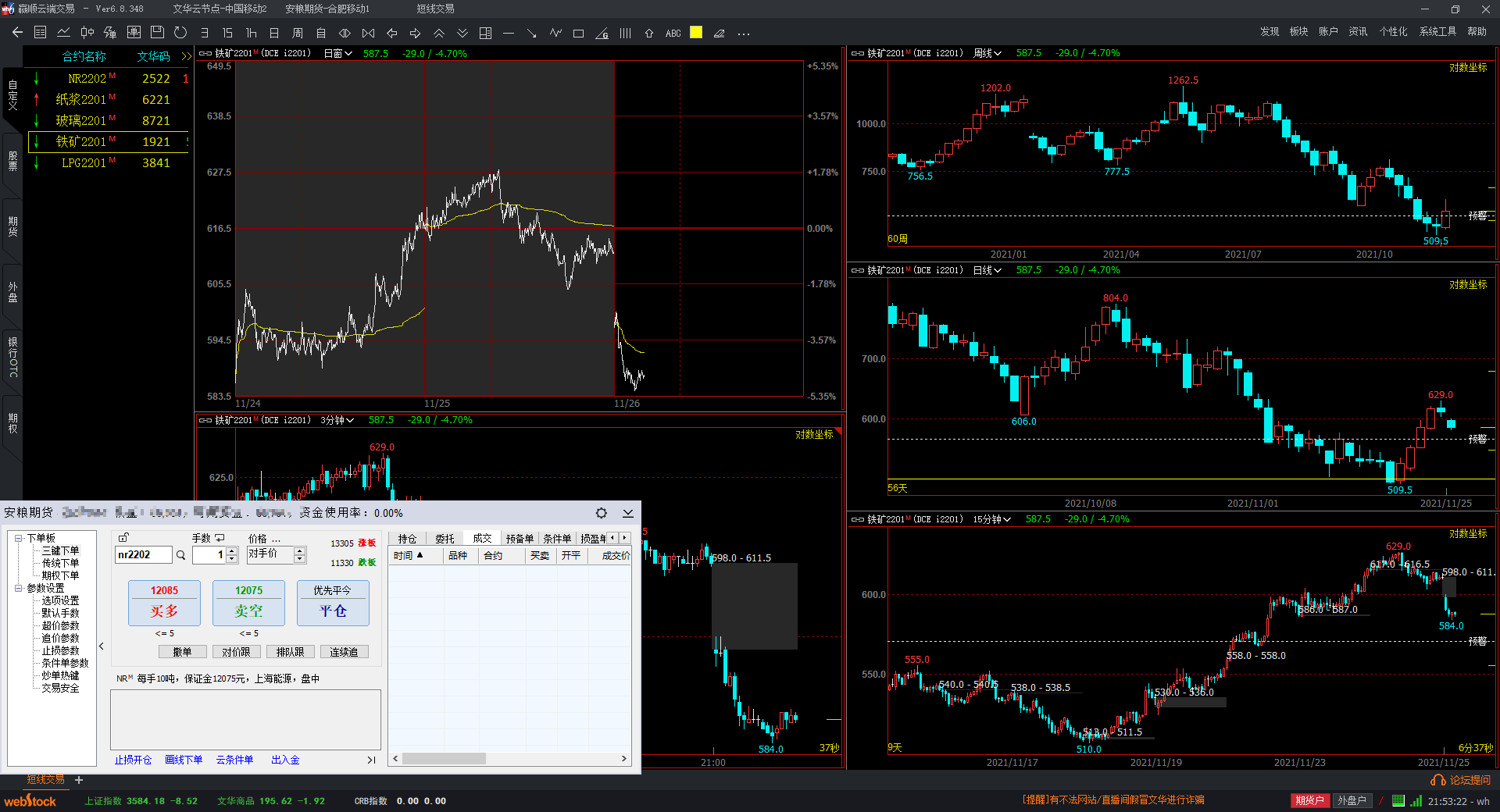Image resolution: width=1500 pixels, height=812 pixels.
Task: Select the candlestick chart toolbar icon
Action: pyautogui.click(x=87, y=33)
